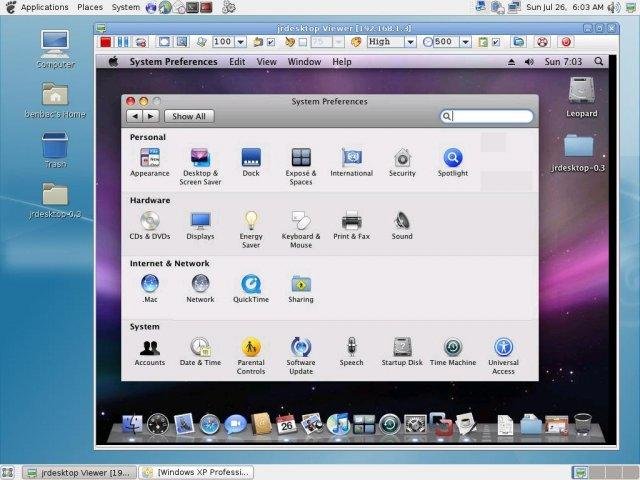Click the Show All button
The width and height of the screenshot is (640, 480).
coord(189,116)
